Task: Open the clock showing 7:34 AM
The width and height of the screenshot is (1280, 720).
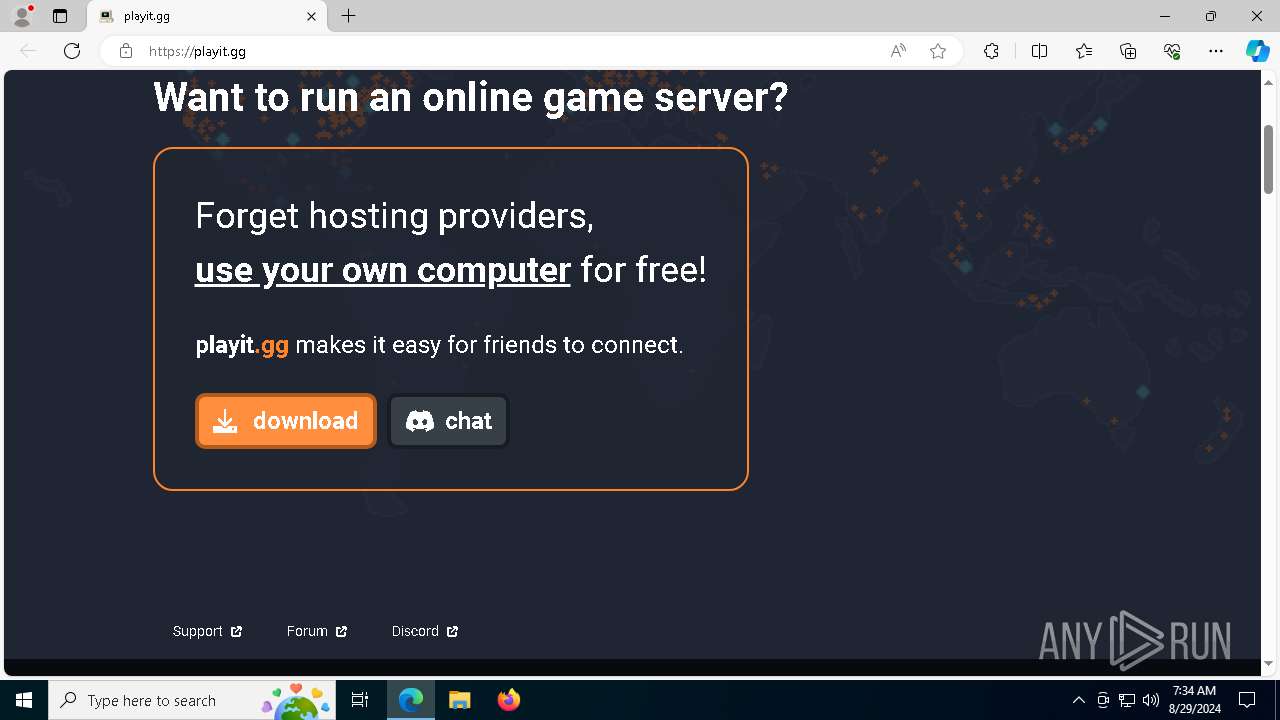Action: pyautogui.click(x=1194, y=700)
